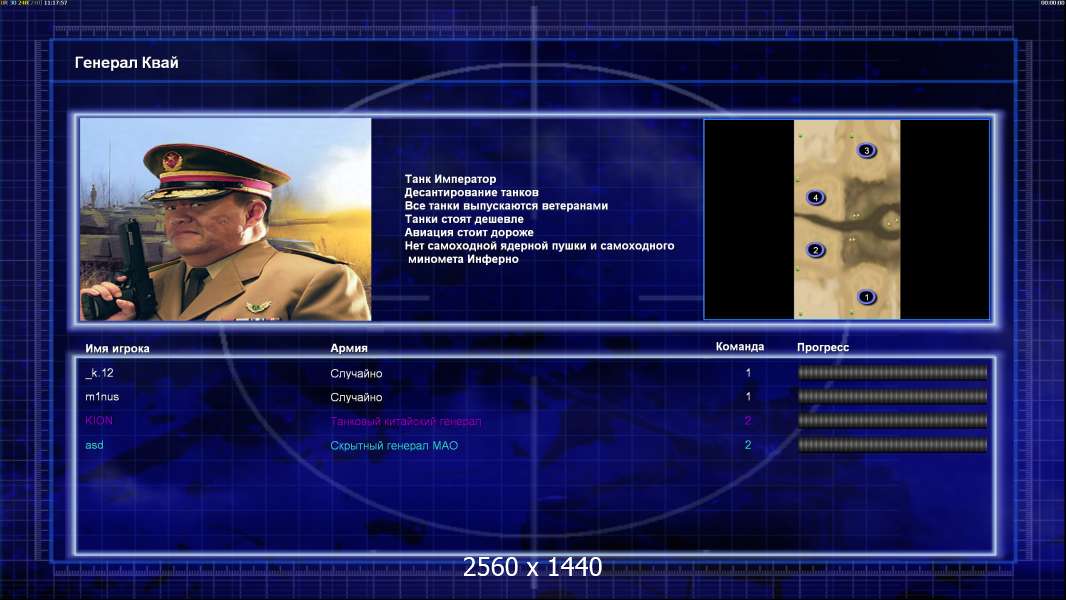Image resolution: width=1066 pixels, height=600 pixels.
Task: Click the general's portrait image
Action: click(x=226, y=219)
